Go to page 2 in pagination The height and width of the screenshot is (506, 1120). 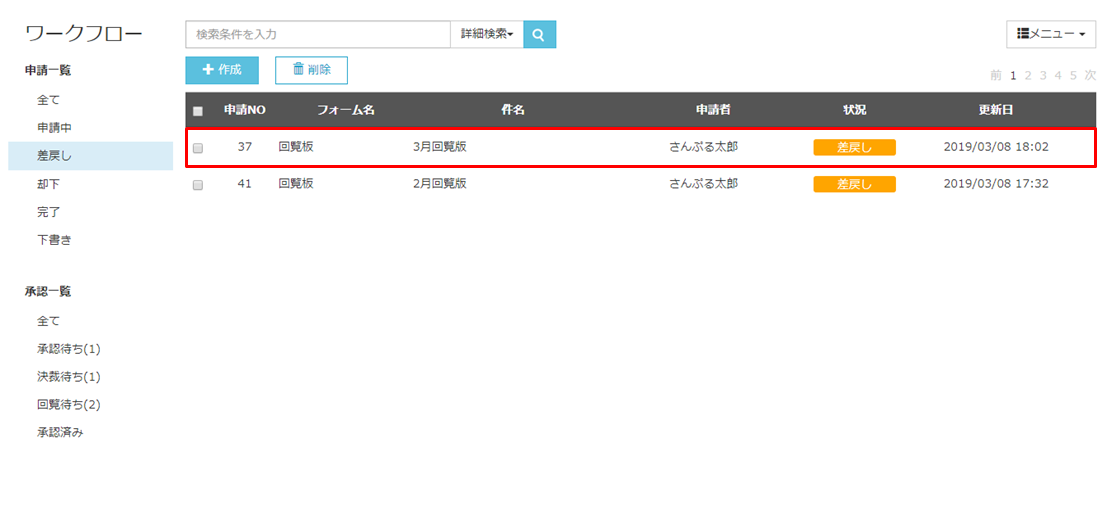click(x=1028, y=75)
